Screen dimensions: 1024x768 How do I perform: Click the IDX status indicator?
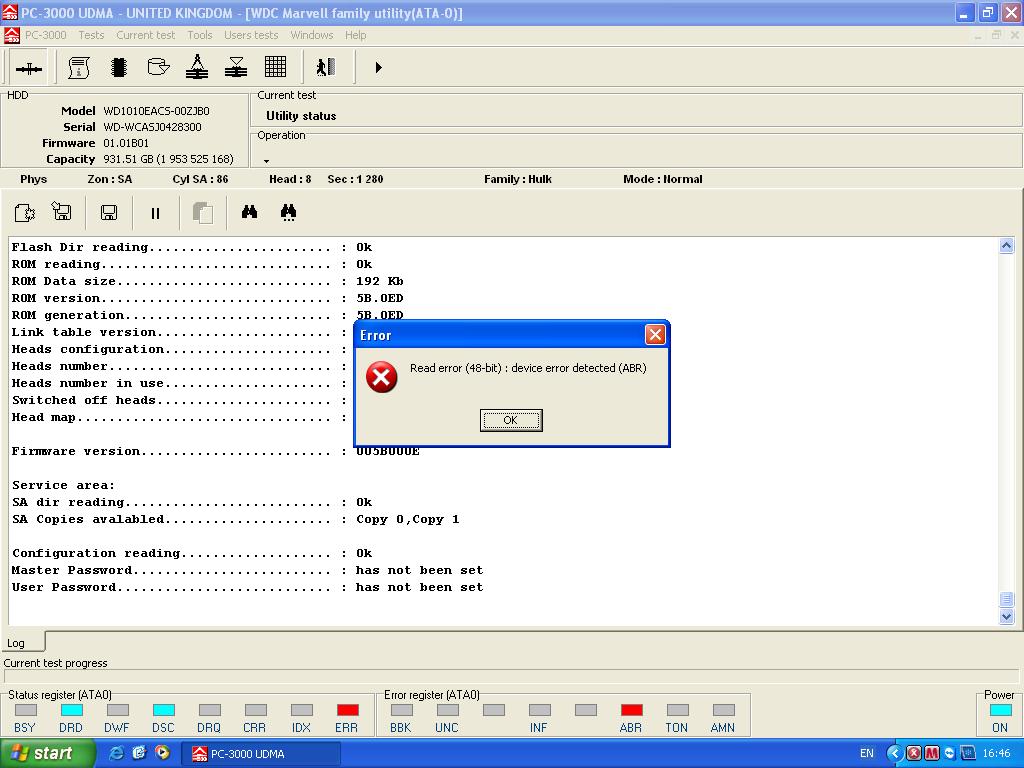pos(301,710)
